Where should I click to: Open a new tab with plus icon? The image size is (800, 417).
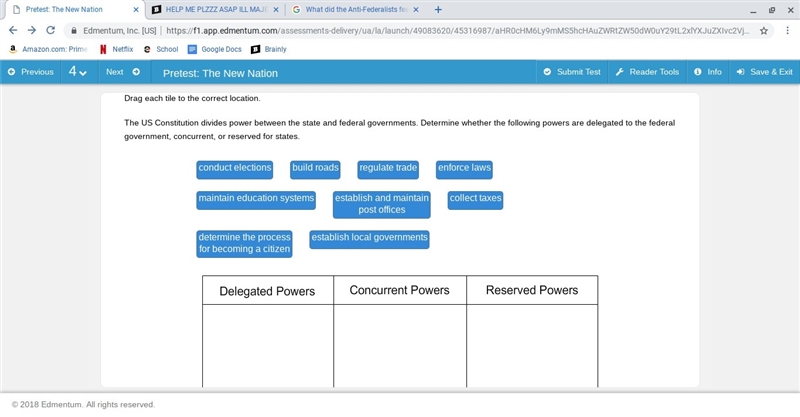click(x=438, y=9)
